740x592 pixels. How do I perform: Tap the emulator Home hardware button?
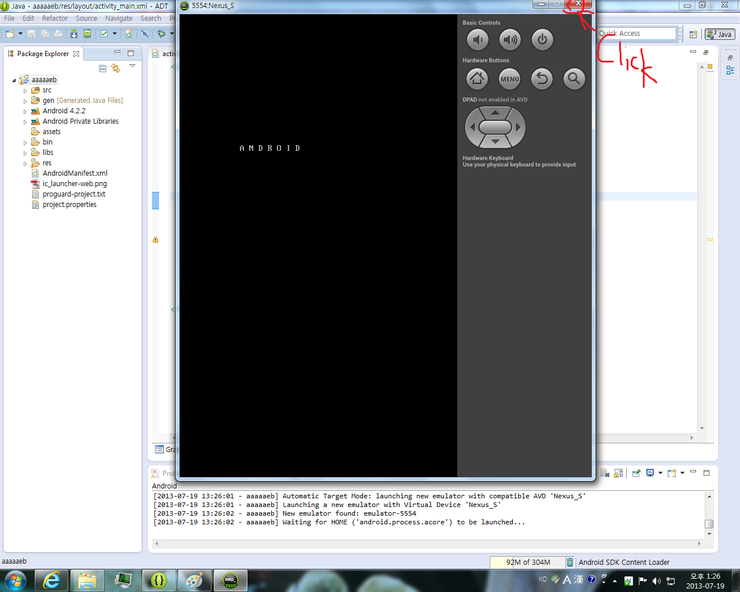point(477,78)
